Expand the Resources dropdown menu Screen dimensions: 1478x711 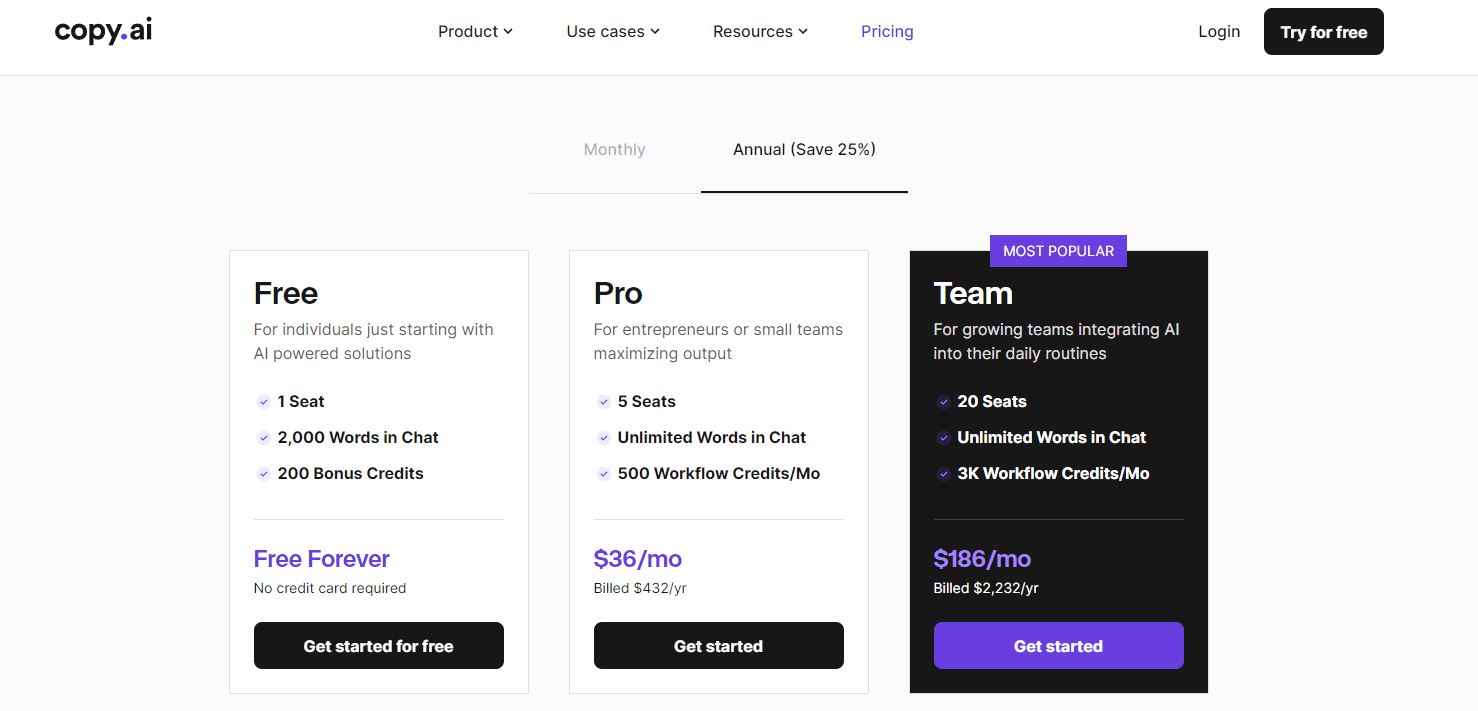pyautogui.click(x=760, y=31)
